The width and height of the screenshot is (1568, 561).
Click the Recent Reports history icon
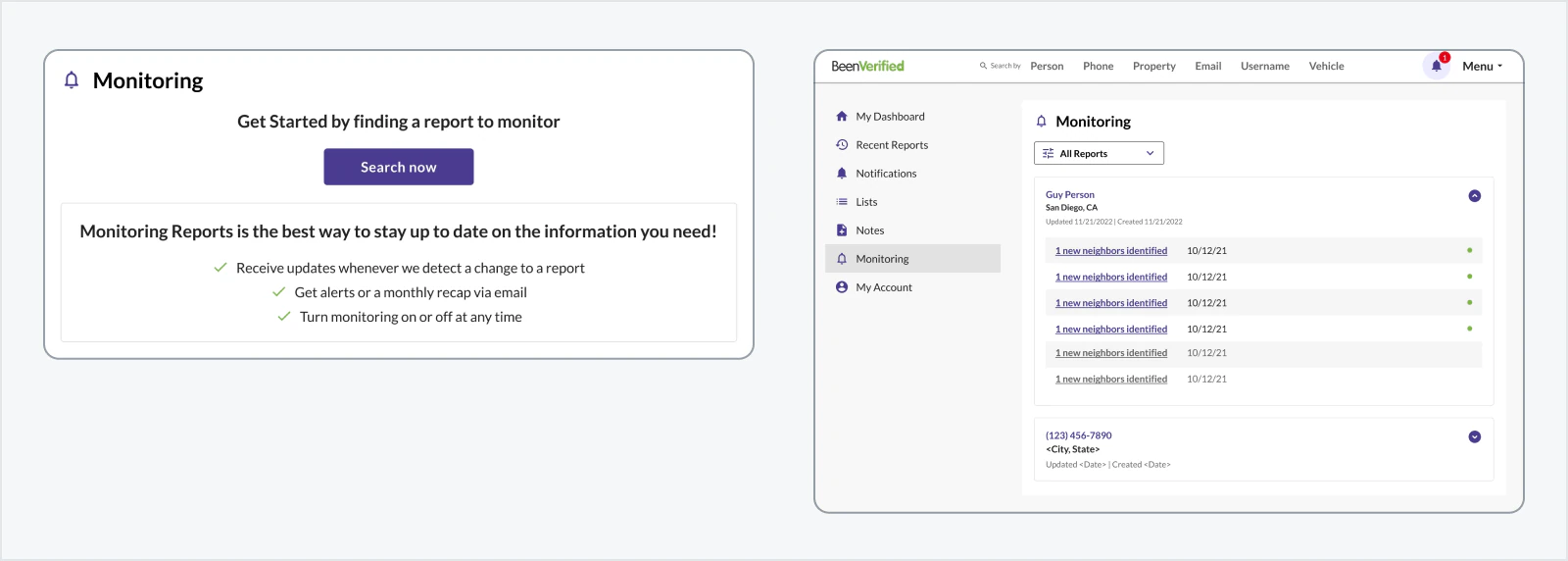(x=842, y=144)
